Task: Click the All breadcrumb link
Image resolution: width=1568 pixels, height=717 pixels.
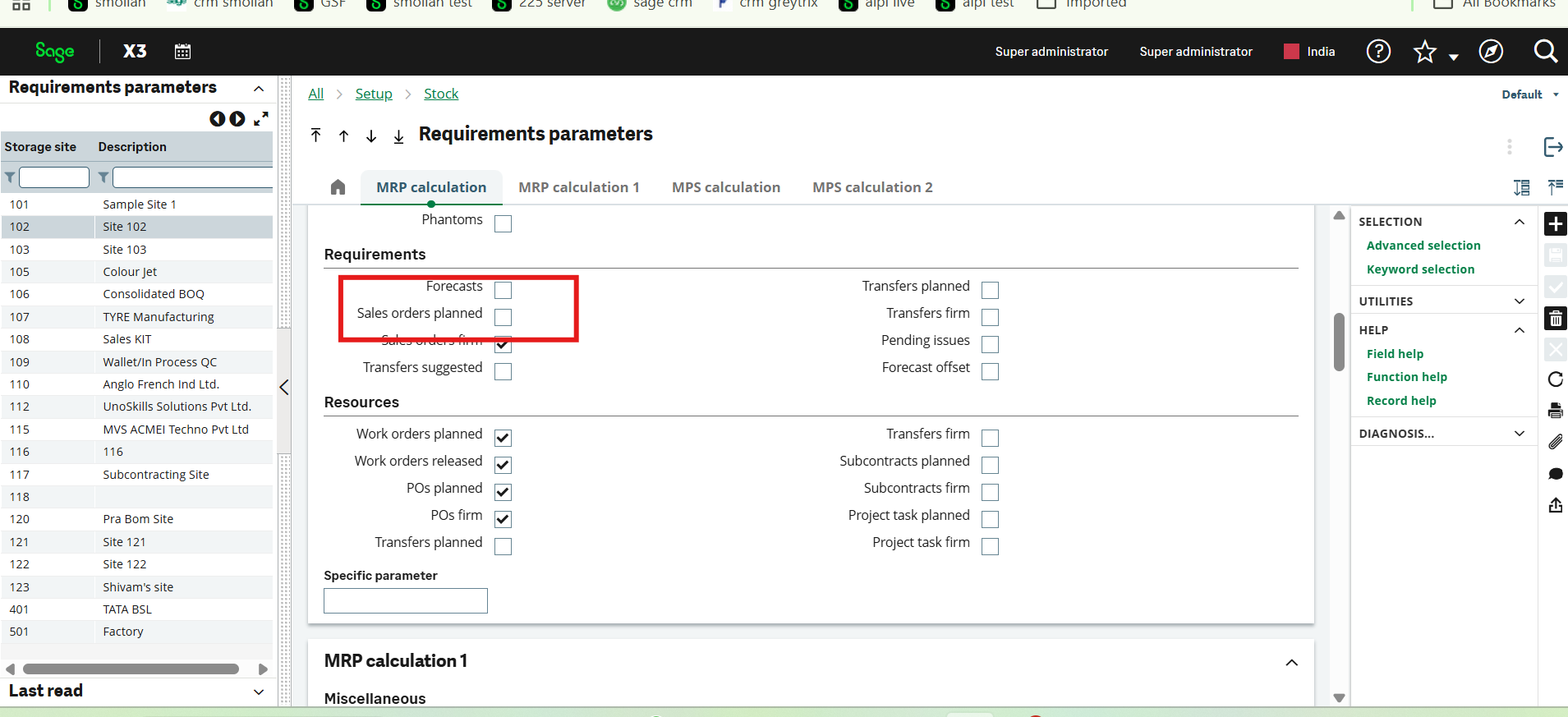Action: tap(316, 94)
